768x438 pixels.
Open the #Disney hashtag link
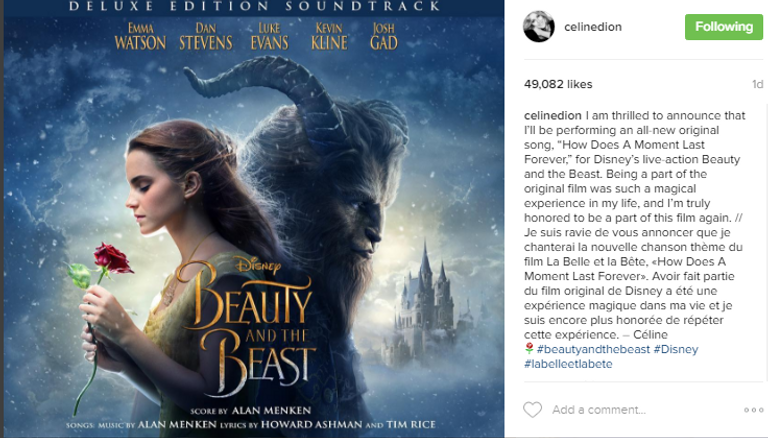click(676, 349)
